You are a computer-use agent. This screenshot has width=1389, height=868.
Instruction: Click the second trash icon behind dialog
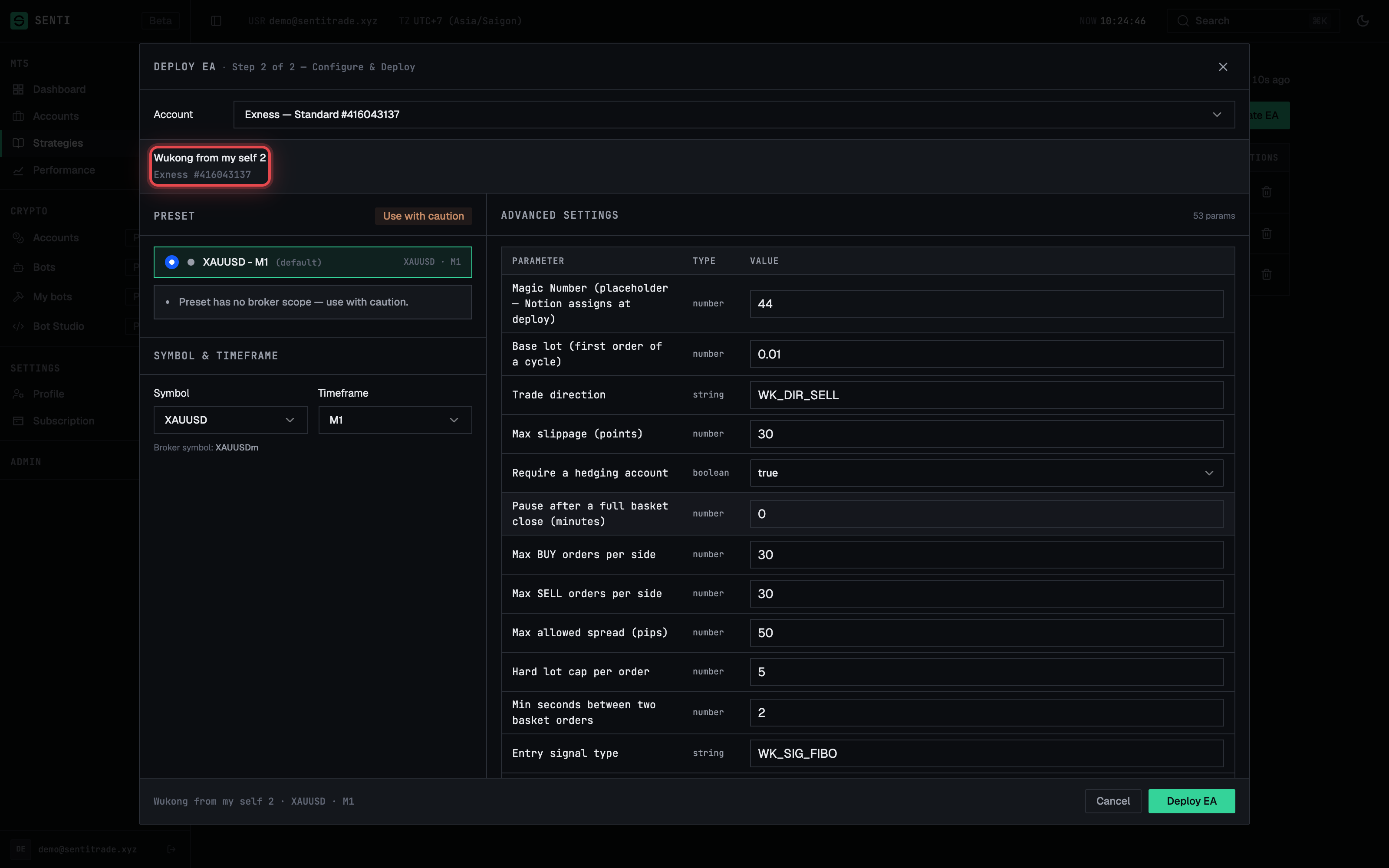[x=1266, y=233]
